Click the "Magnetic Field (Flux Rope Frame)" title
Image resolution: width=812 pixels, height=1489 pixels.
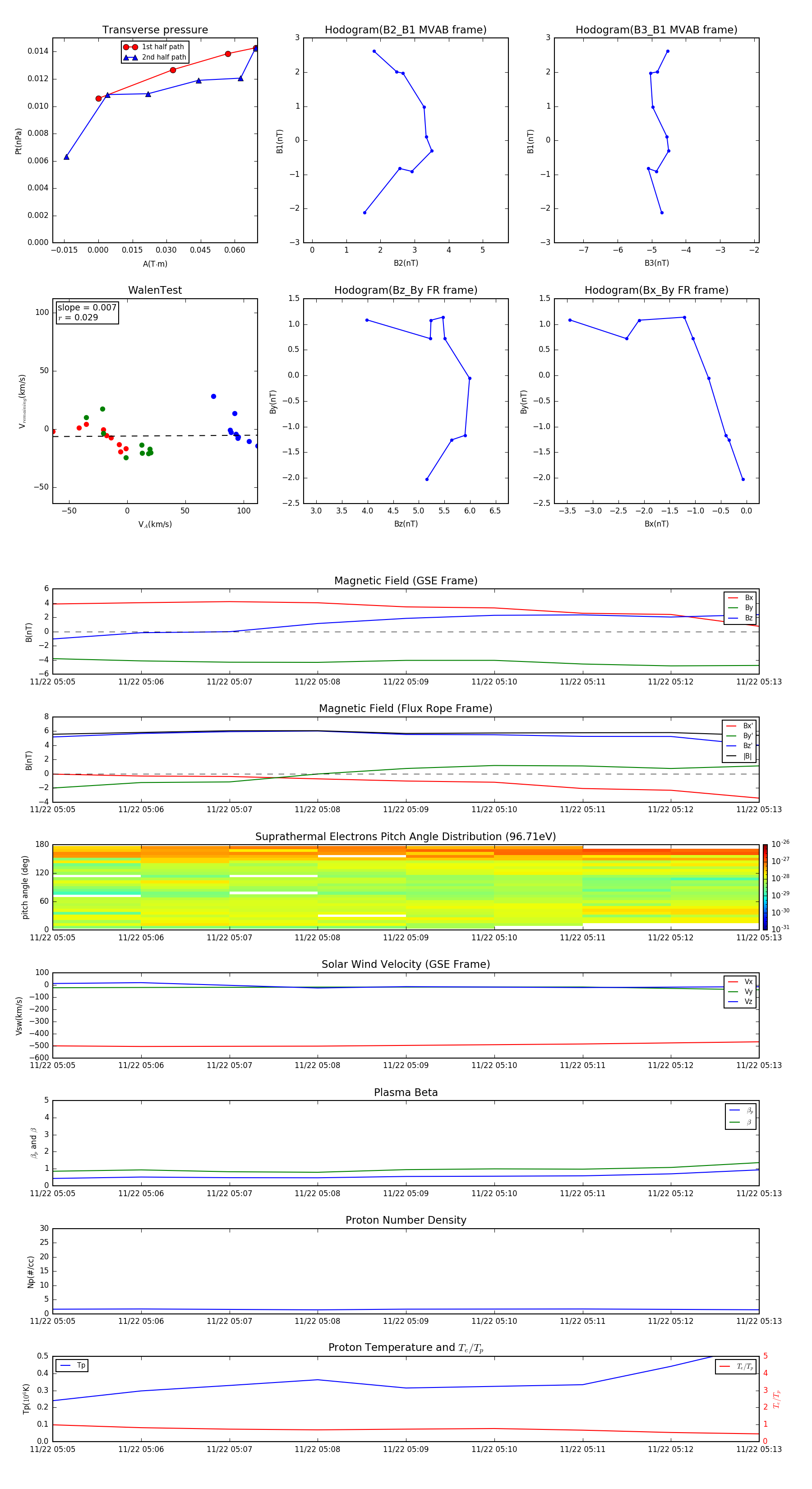click(x=406, y=709)
